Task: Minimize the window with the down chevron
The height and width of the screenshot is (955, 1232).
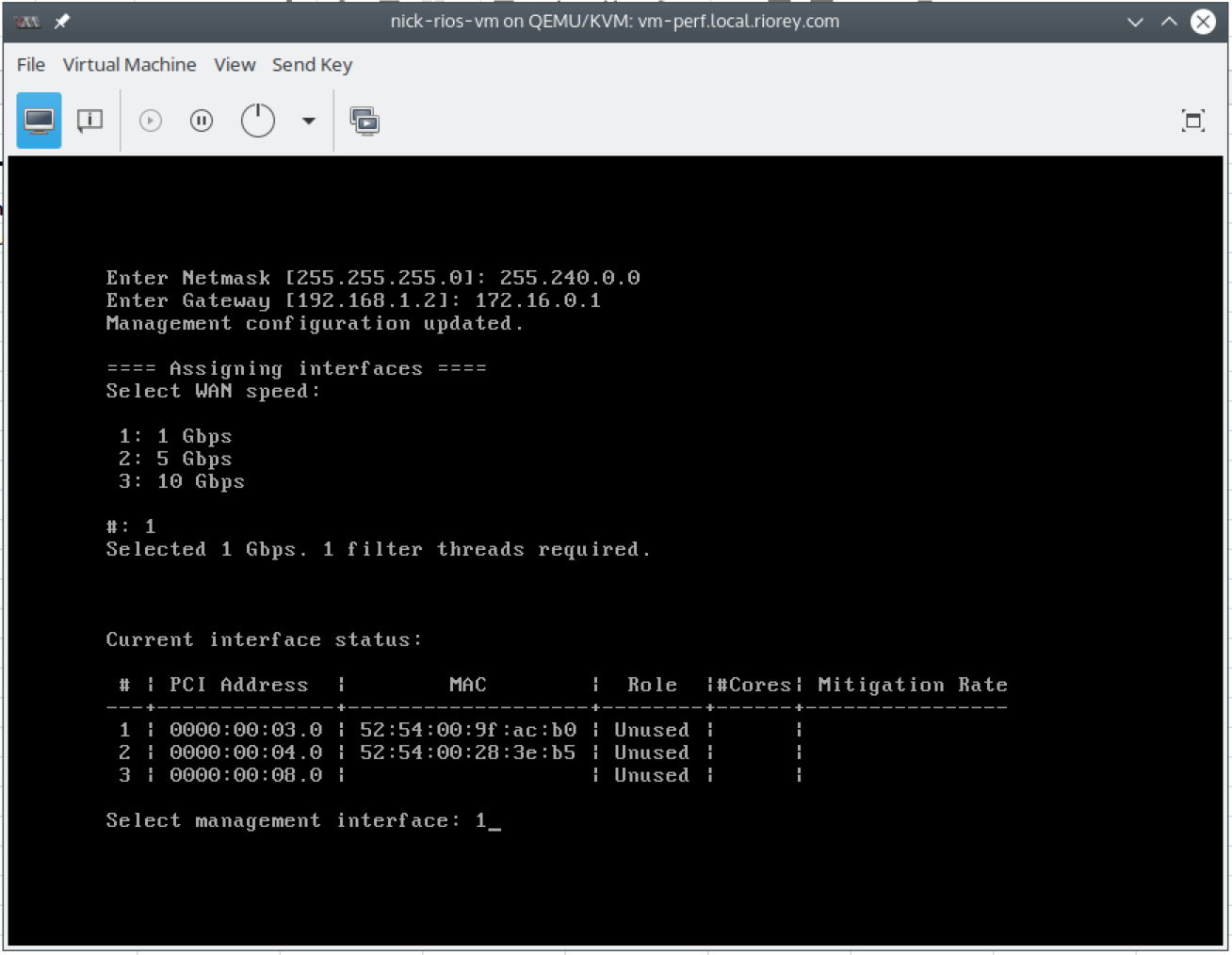Action: coord(1135,22)
